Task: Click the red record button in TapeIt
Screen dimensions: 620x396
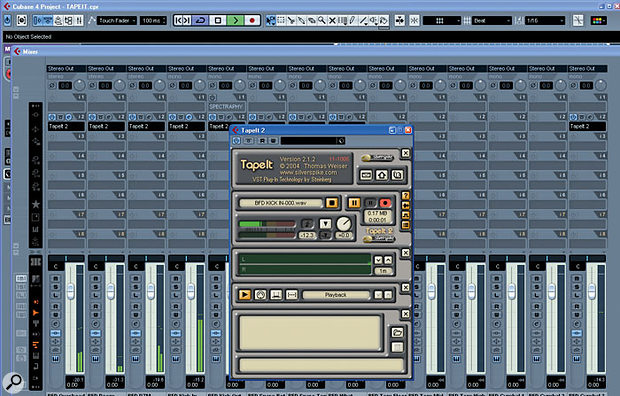Action: pos(385,203)
